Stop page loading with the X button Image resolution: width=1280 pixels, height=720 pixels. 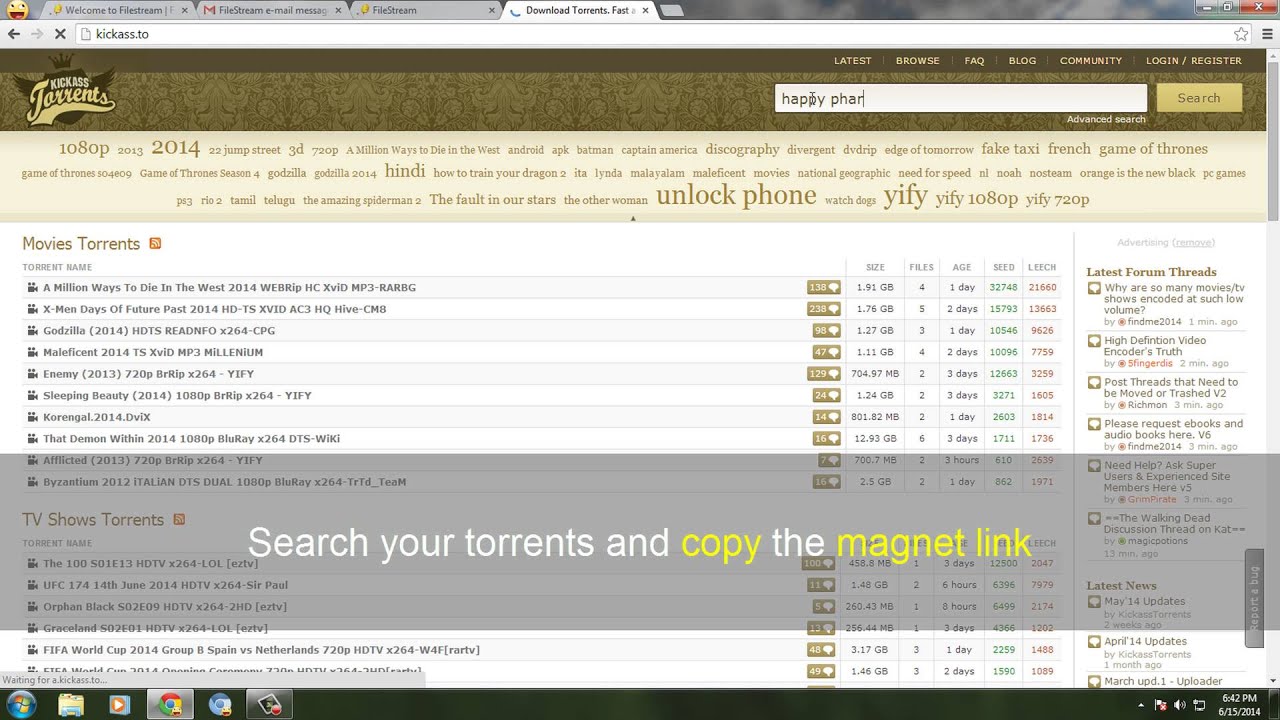coord(60,34)
